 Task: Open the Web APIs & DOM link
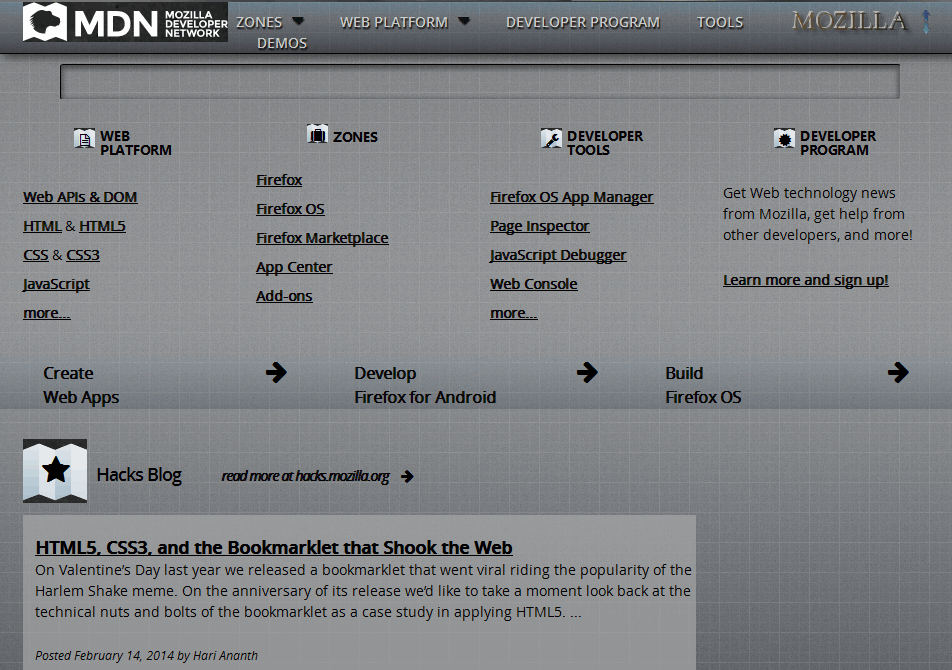coord(80,197)
